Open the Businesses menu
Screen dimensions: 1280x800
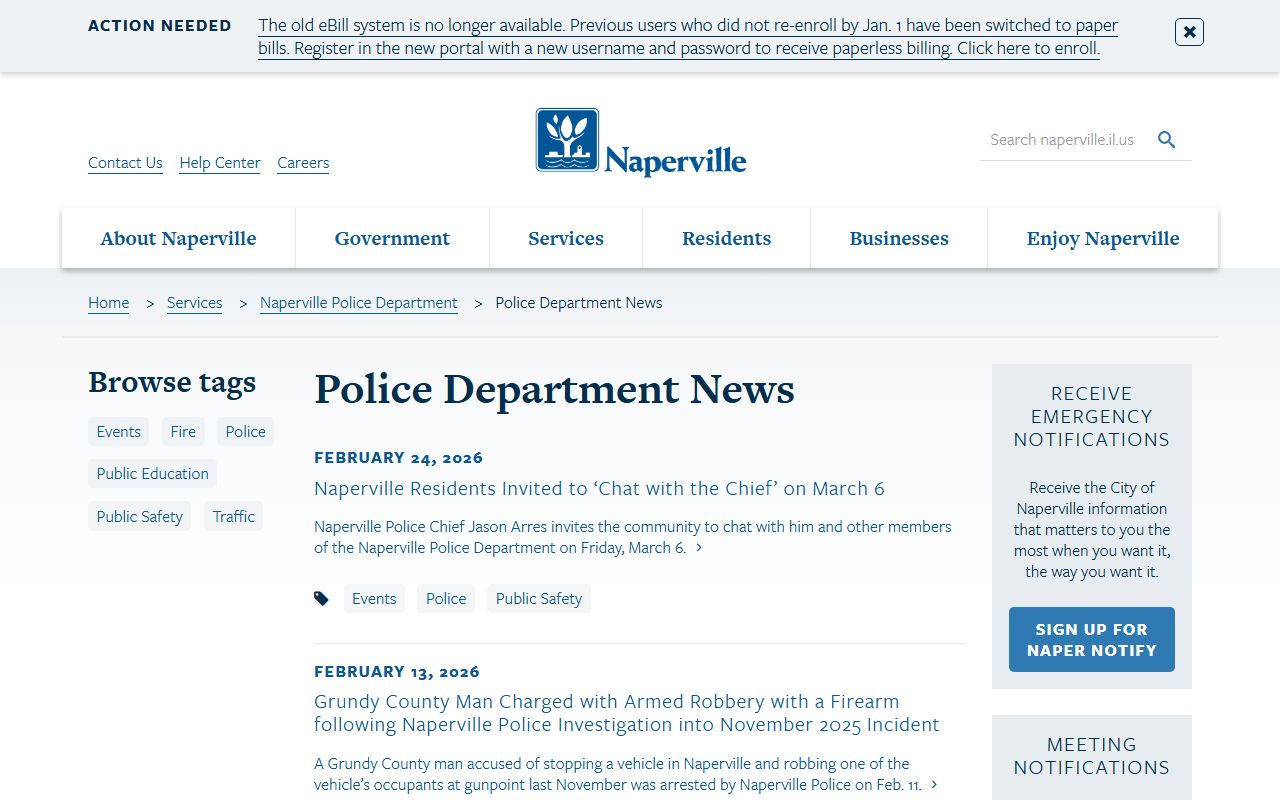click(x=899, y=238)
